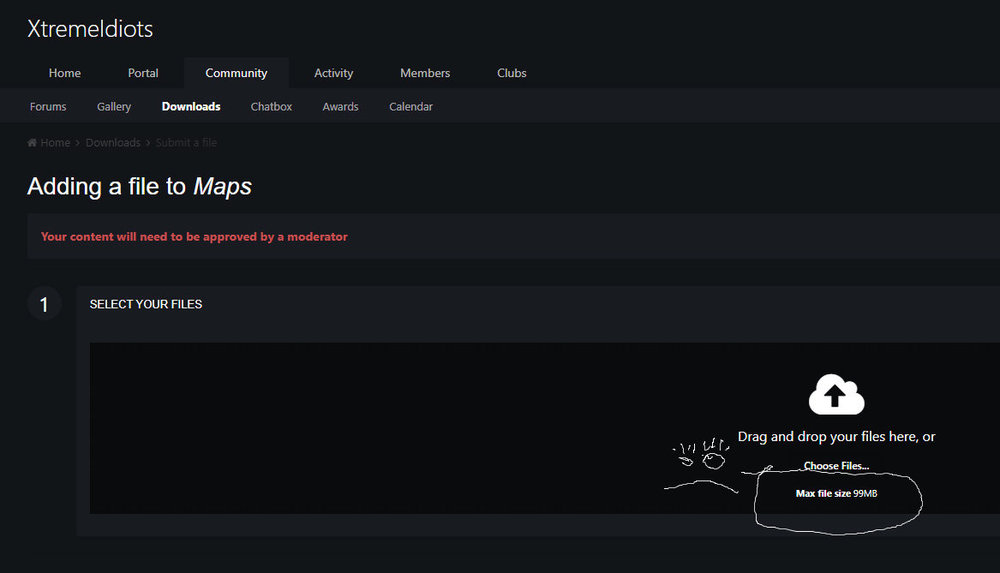
Task: Select Gallery in the sub-navigation
Action: point(114,107)
